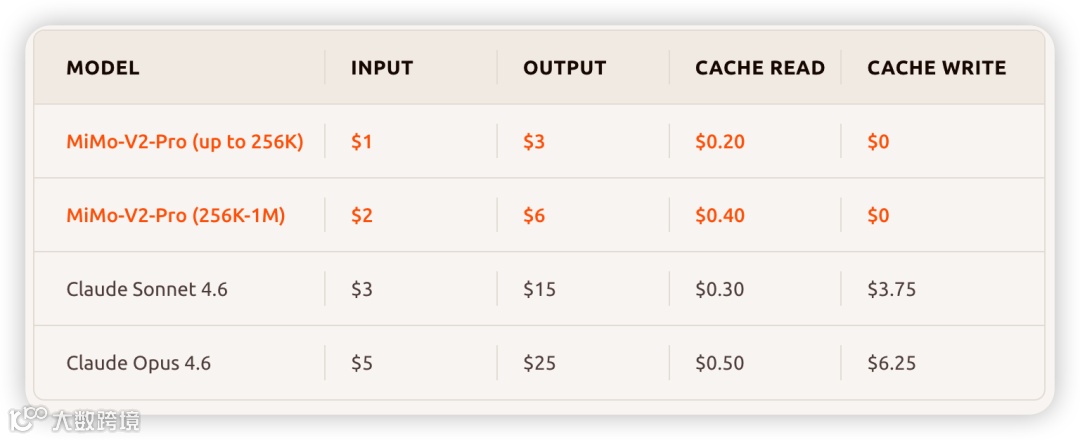Click the $0.40 cache read price
The width and height of the screenshot is (1080, 440).
pyautogui.click(x=720, y=216)
